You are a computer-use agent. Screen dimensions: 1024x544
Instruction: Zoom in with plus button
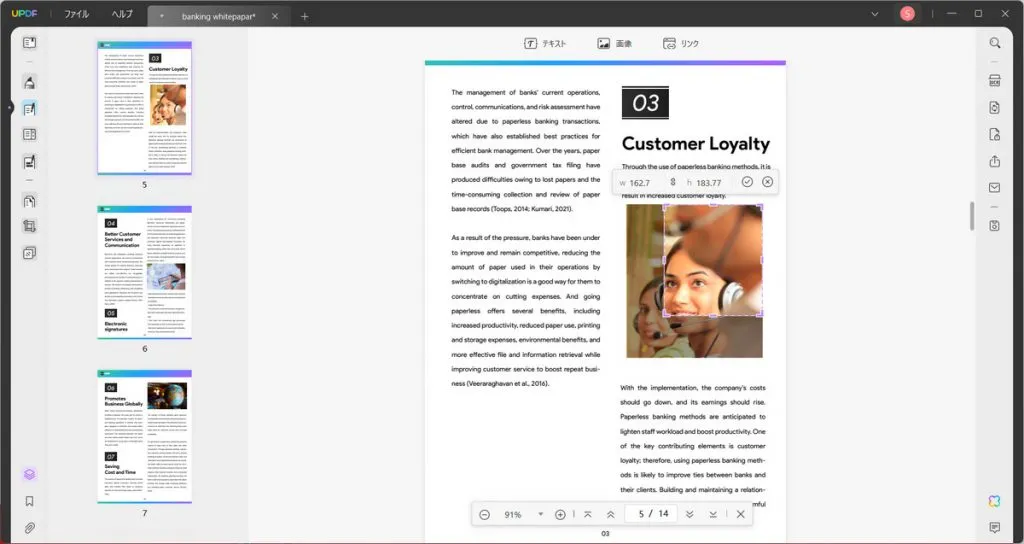click(x=560, y=515)
